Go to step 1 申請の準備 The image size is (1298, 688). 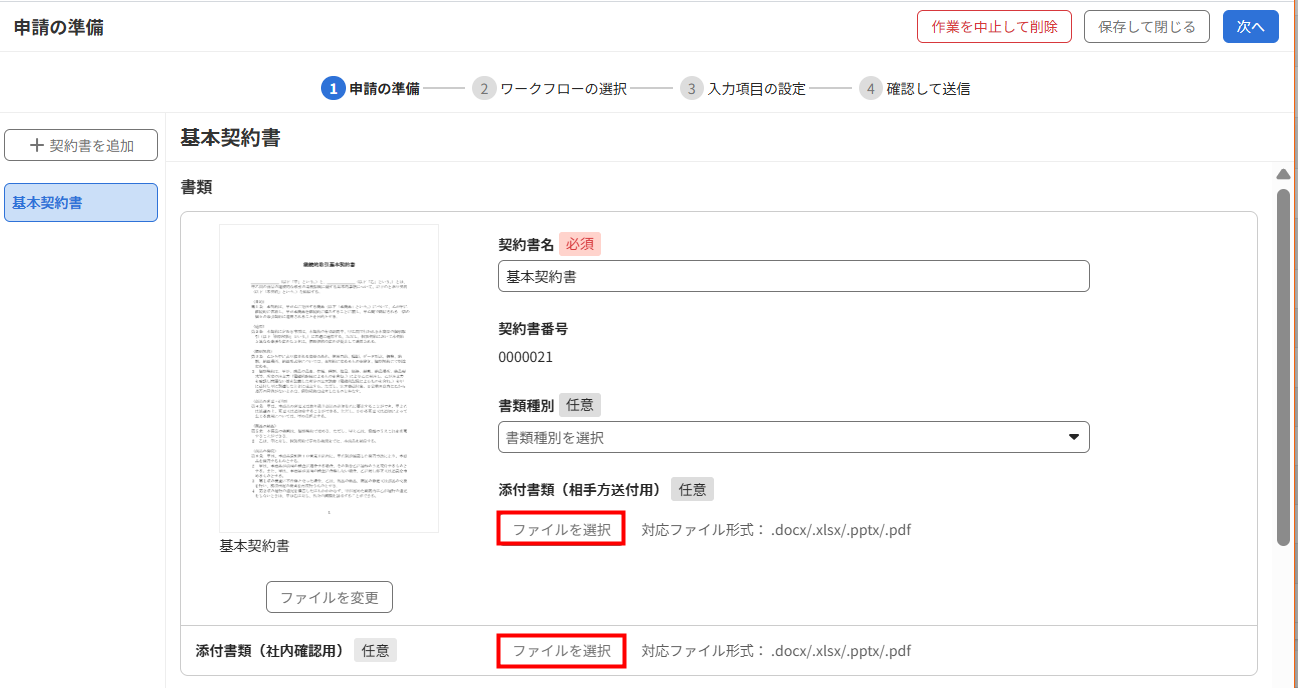(371, 88)
